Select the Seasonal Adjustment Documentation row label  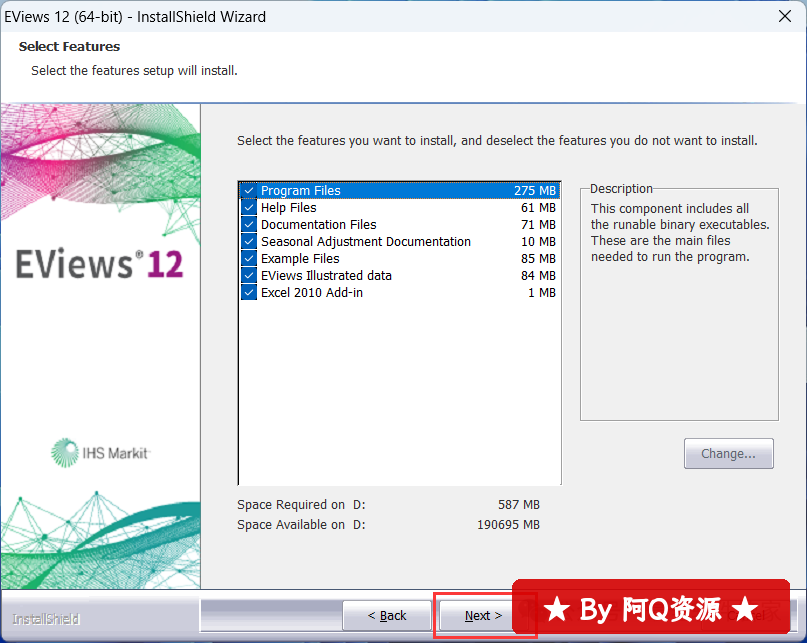tap(365, 242)
